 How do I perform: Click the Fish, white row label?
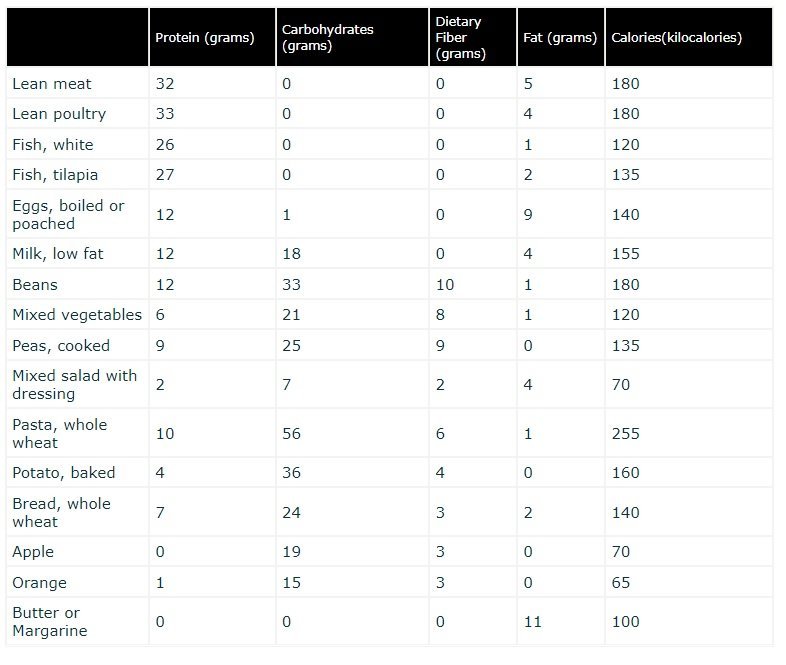pyautogui.click(x=53, y=144)
